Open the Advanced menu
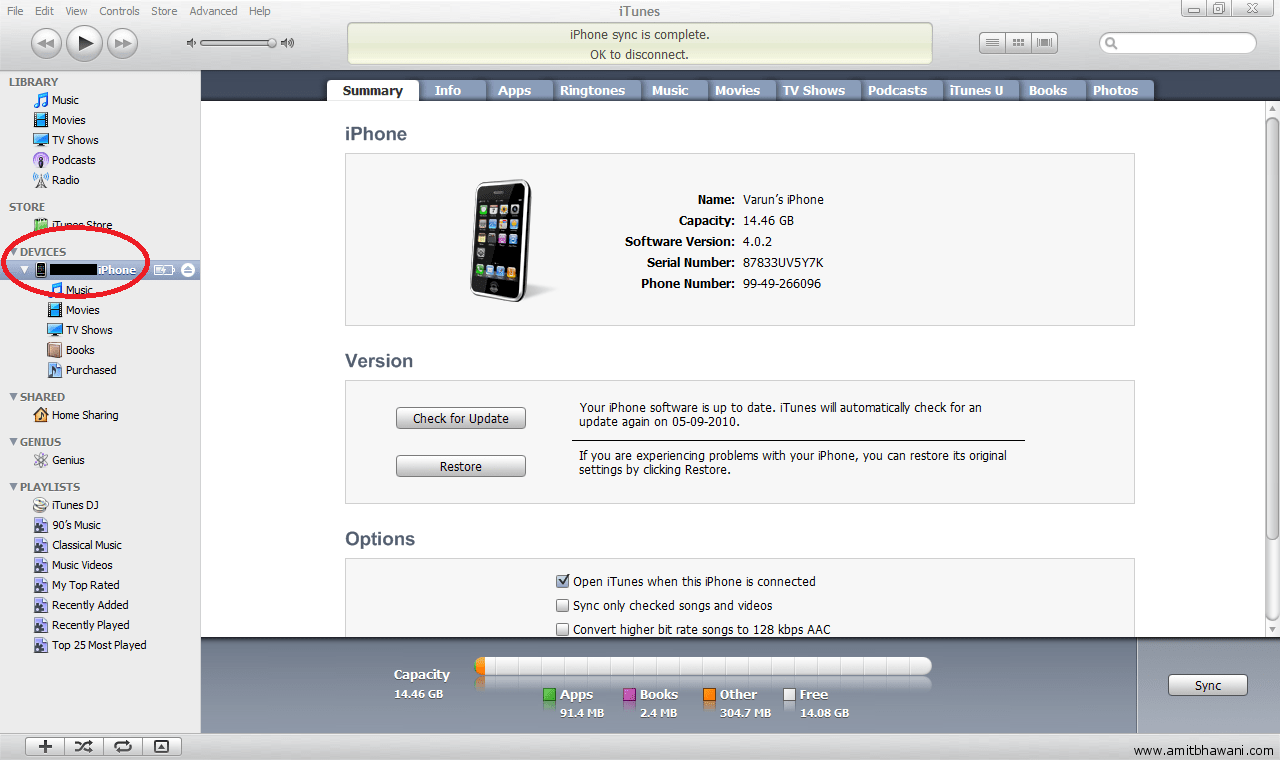This screenshot has width=1280, height=760. (x=213, y=11)
